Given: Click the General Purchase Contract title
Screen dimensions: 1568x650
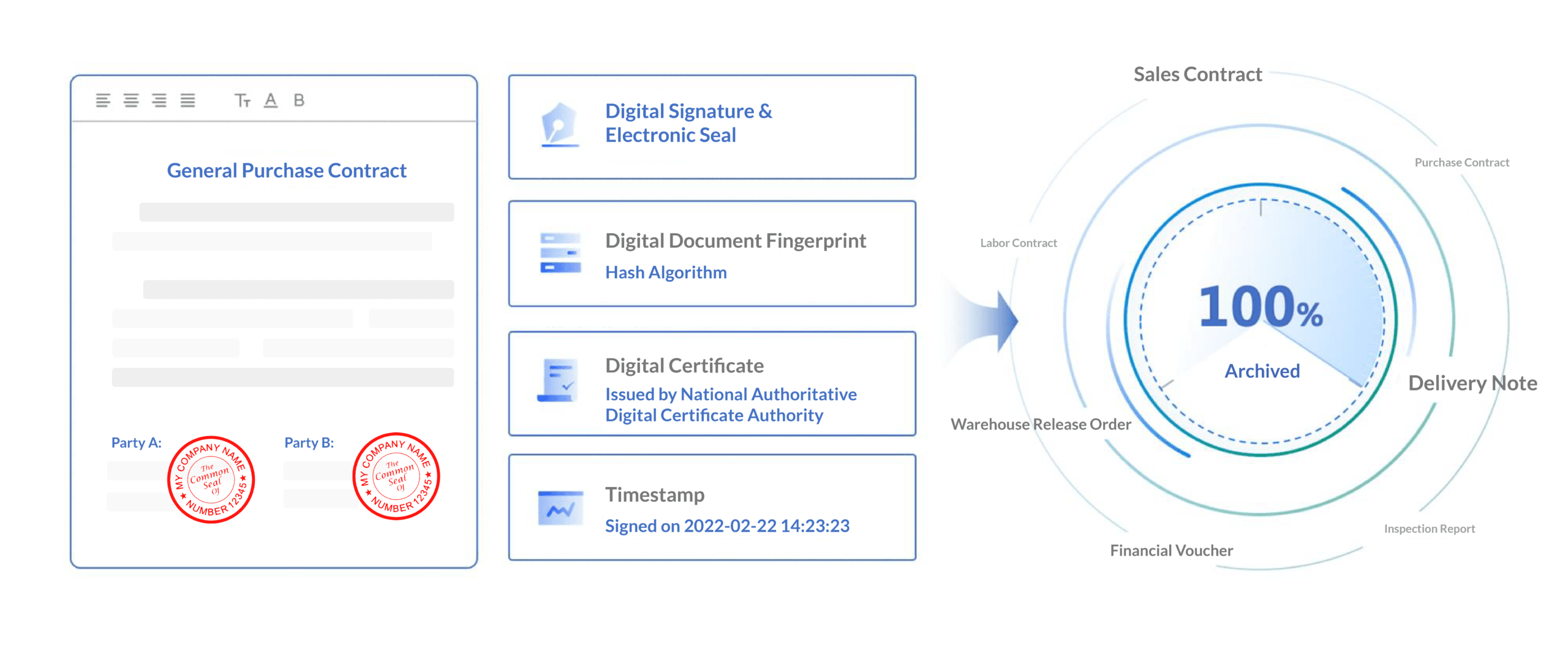Looking at the screenshot, I should point(287,170).
